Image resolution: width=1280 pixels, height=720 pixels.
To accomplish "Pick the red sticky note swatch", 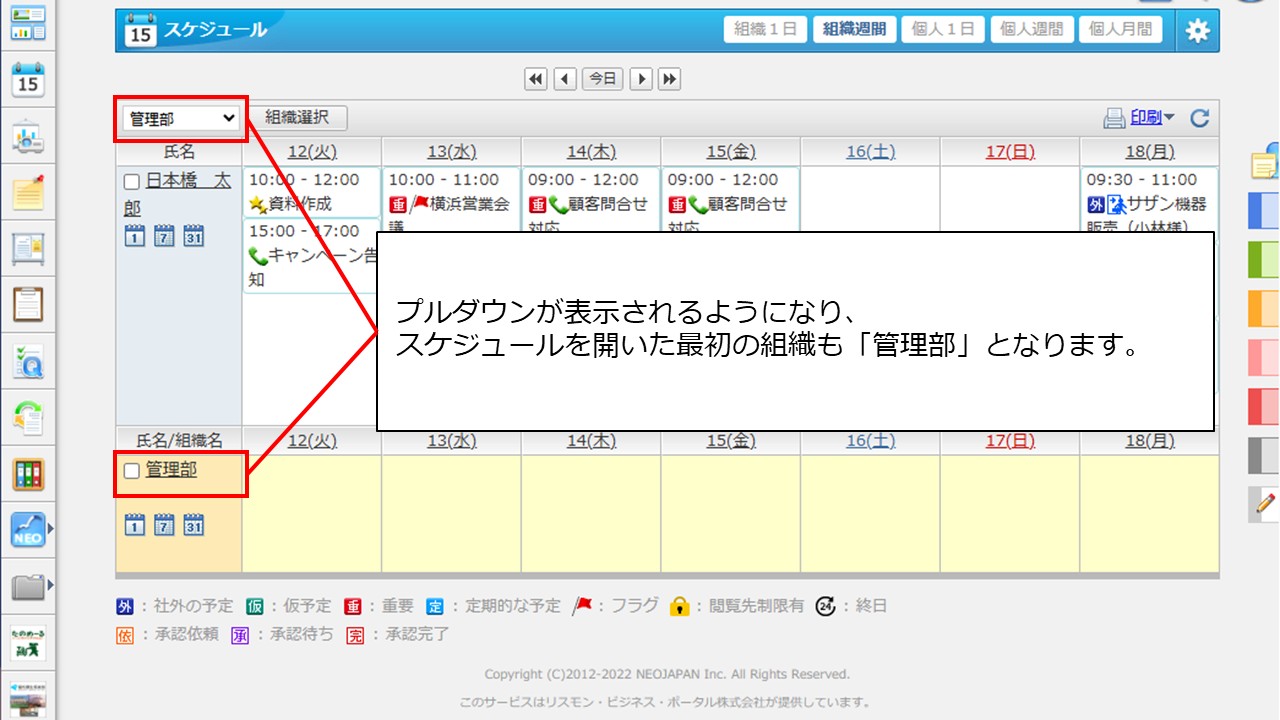I will [x=1265, y=406].
